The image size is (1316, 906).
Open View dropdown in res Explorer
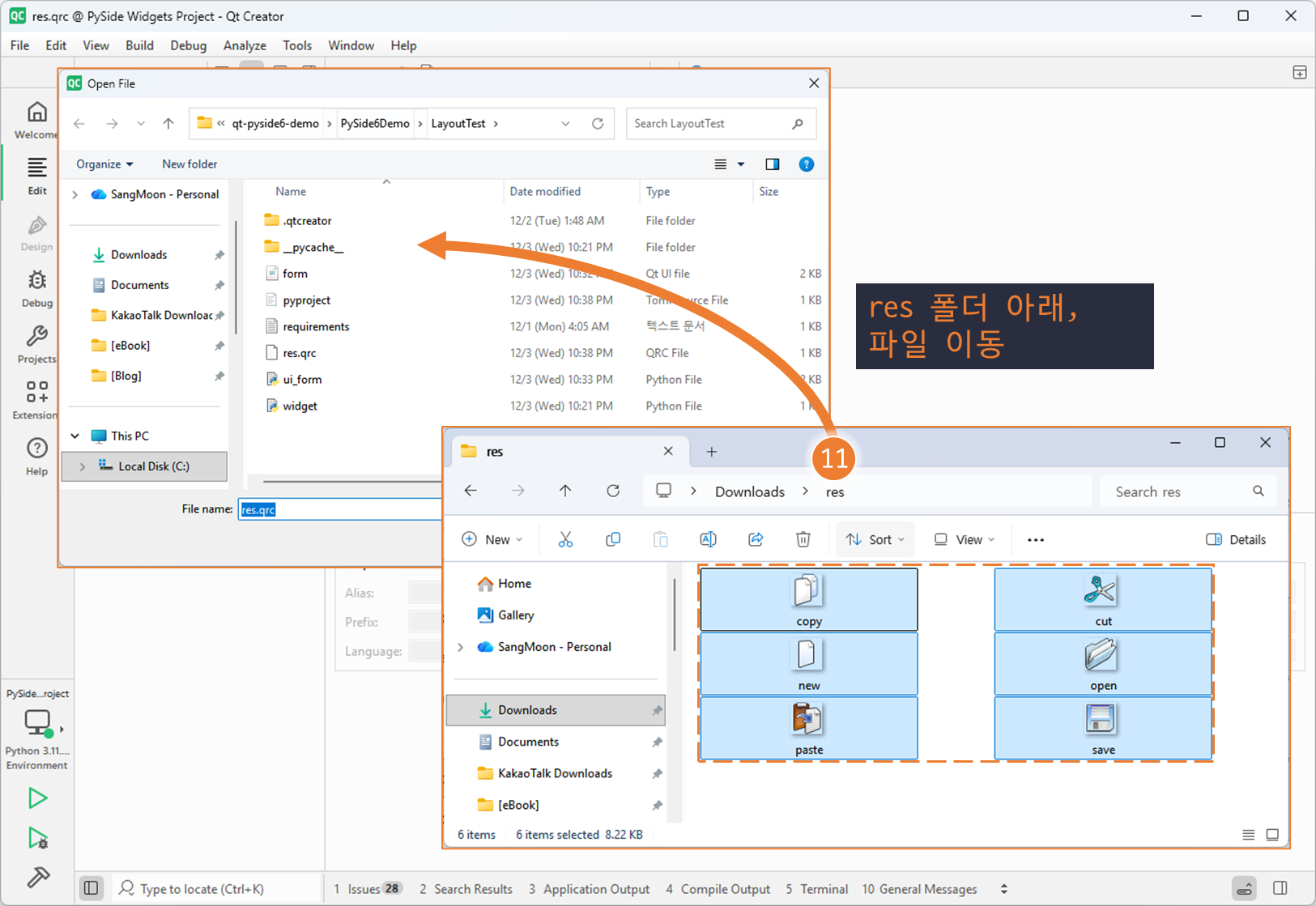965,540
